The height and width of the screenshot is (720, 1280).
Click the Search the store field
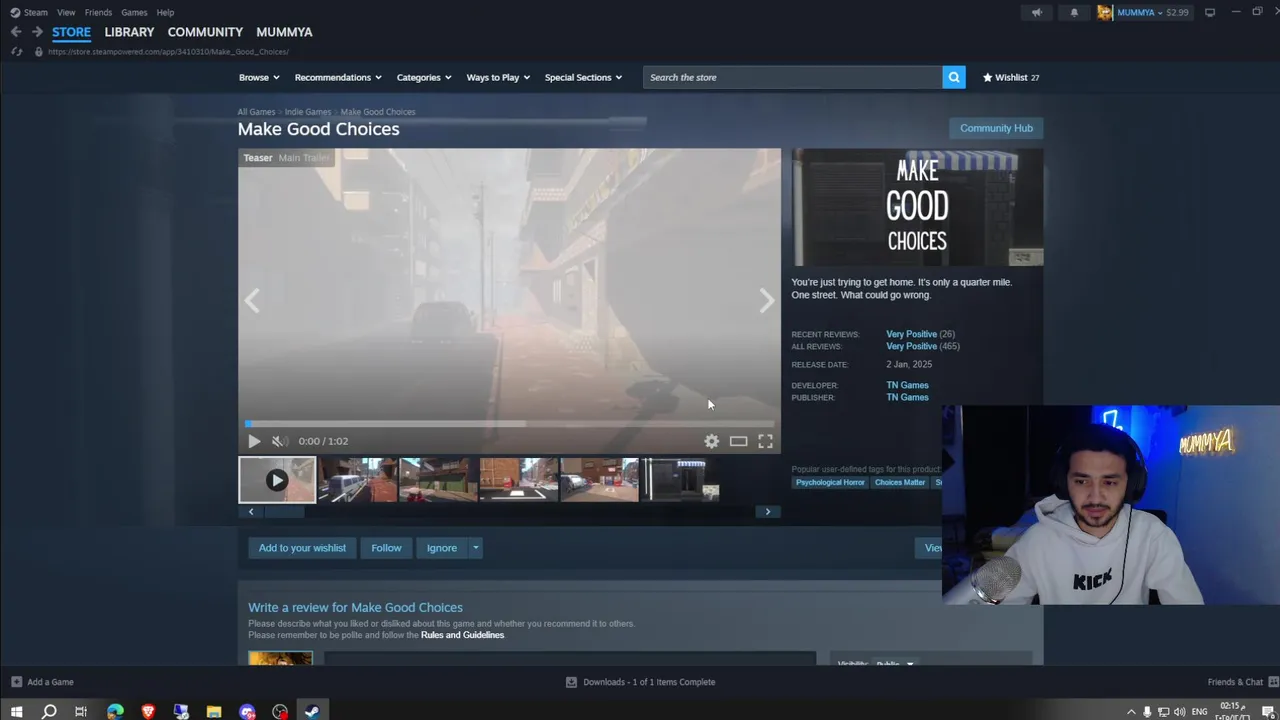tap(792, 77)
